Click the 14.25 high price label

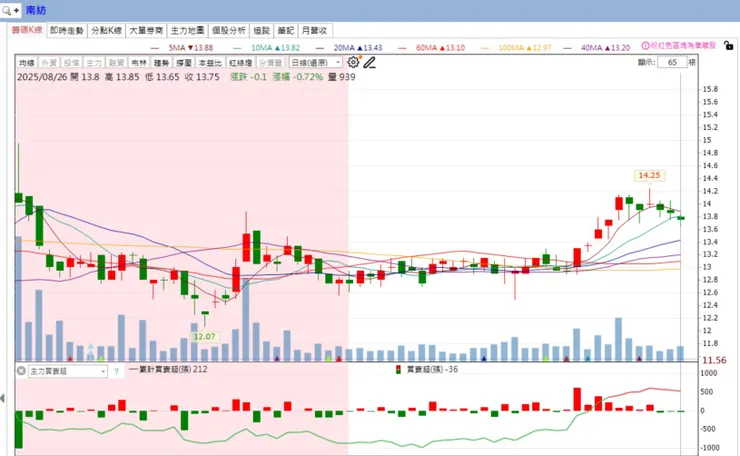coord(649,176)
